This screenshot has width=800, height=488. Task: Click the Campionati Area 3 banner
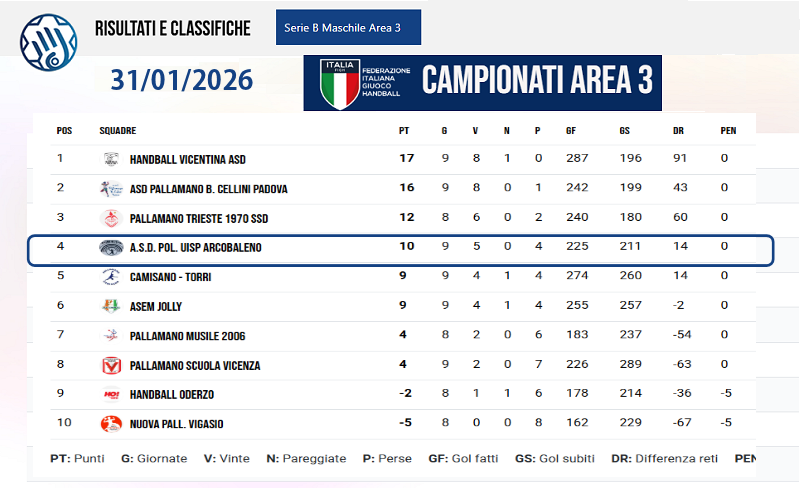[x=482, y=82]
